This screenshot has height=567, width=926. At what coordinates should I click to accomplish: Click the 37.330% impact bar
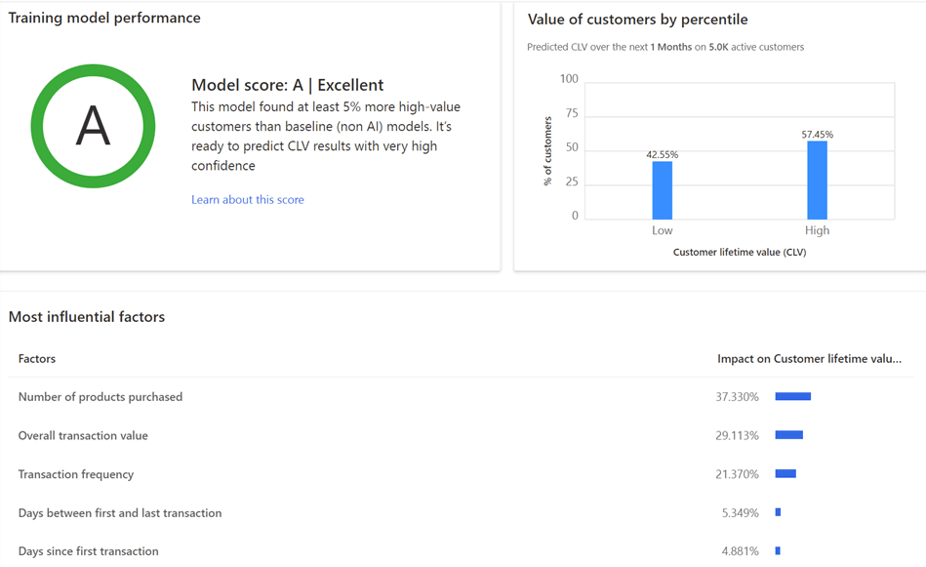pyautogui.click(x=793, y=397)
